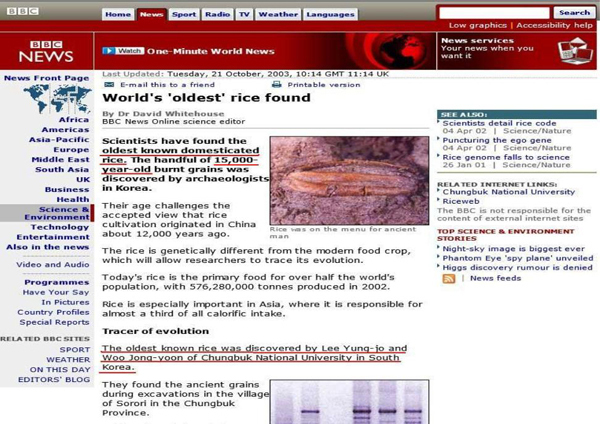Switch to Low graphics version
The height and width of the screenshot is (424, 600).
coord(478,25)
